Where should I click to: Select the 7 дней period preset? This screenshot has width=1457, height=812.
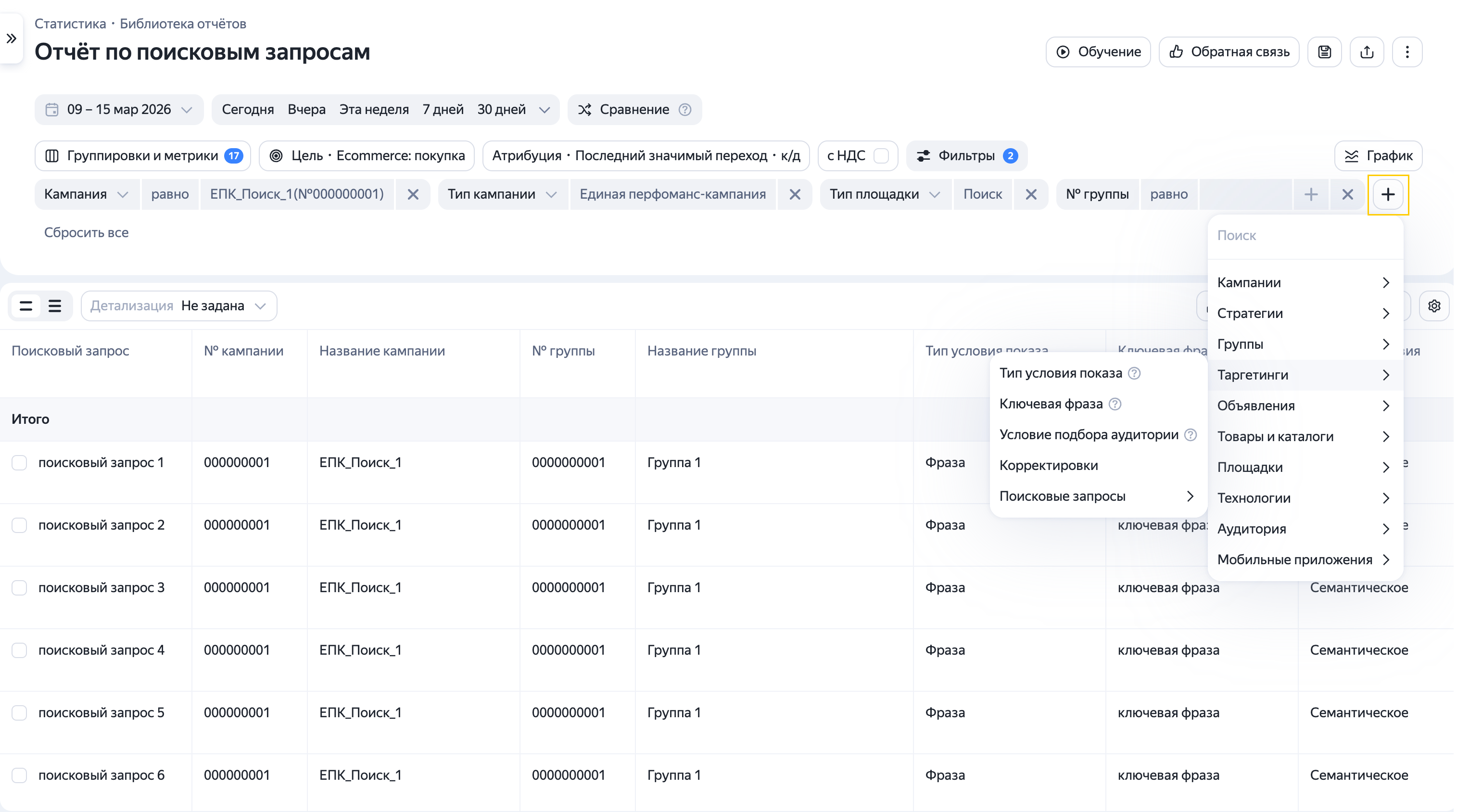point(443,110)
